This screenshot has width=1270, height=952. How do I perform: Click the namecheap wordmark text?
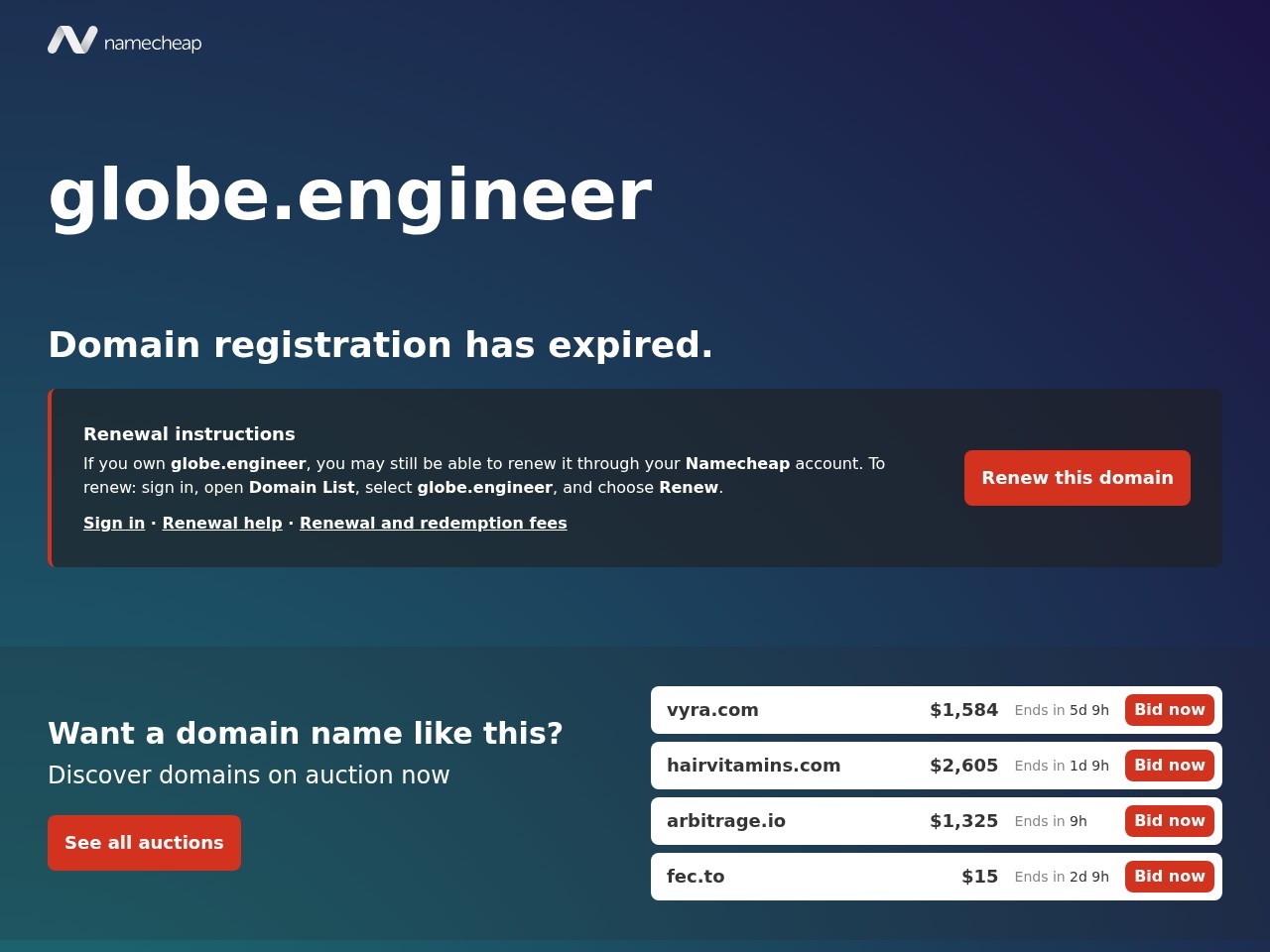click(x=153, y=43)
